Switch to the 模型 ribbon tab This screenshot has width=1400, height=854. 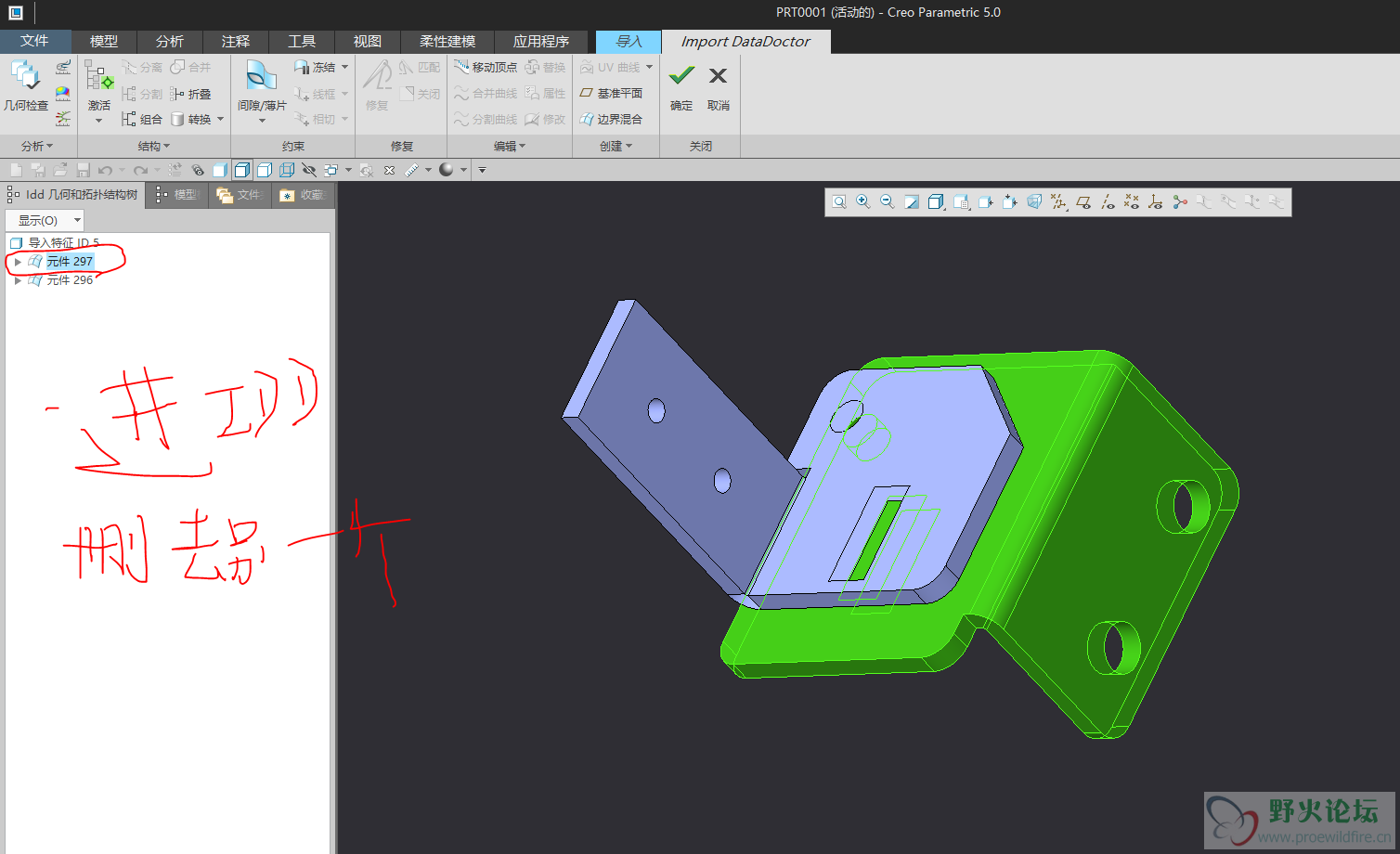coord(104,41)
